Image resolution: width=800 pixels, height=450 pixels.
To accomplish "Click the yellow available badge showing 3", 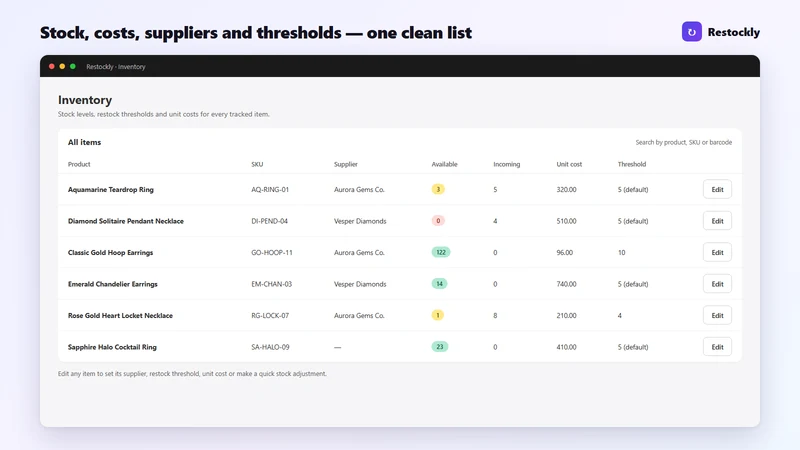I will (438, 189).
